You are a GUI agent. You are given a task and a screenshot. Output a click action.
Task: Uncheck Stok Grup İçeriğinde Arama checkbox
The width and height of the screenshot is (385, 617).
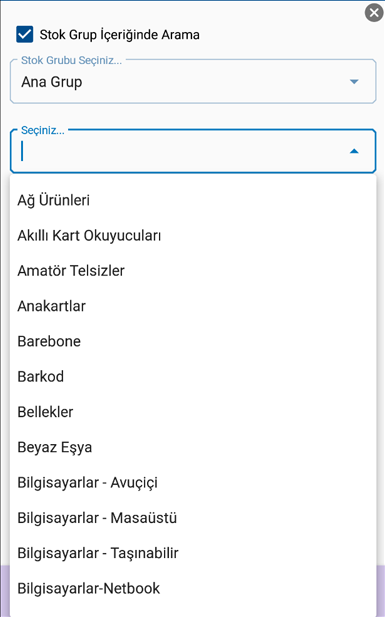click(25, 34)
